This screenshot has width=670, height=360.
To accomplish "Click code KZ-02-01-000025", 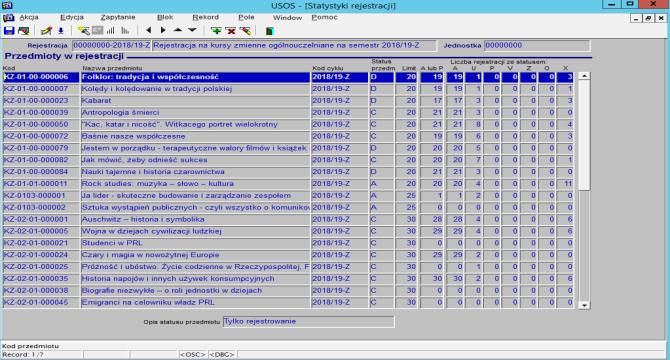I will click(41, 267).
